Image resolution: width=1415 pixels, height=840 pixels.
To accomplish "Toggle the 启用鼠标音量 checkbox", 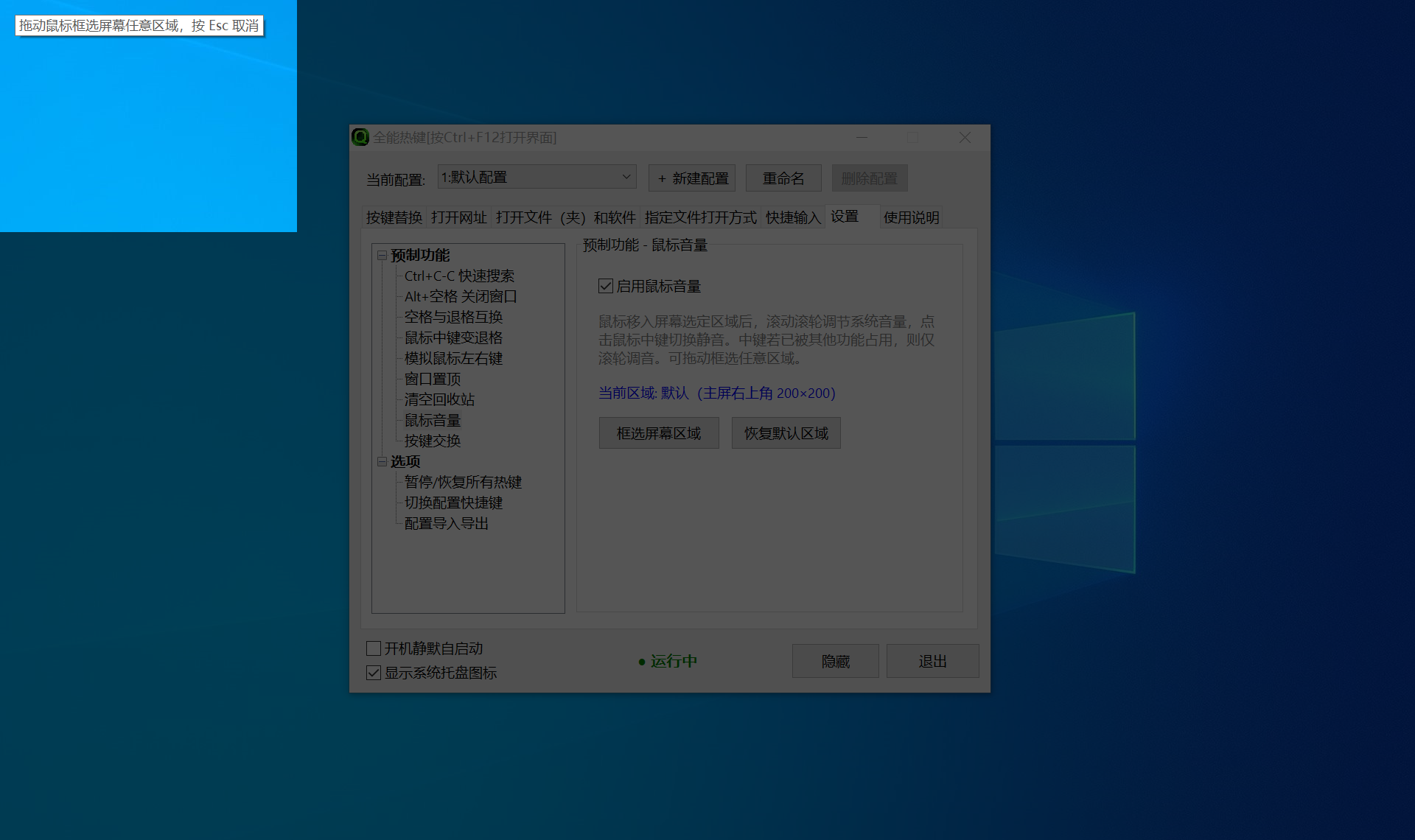I will 606,286.
